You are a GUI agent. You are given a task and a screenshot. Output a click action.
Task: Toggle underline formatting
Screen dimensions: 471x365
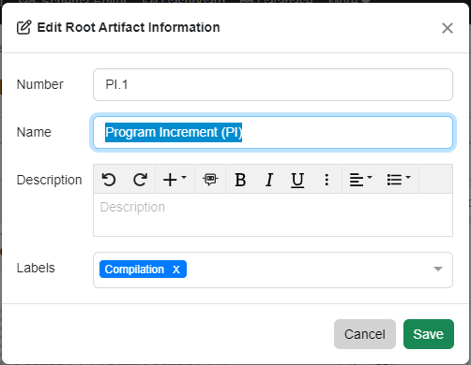[297, 179]
